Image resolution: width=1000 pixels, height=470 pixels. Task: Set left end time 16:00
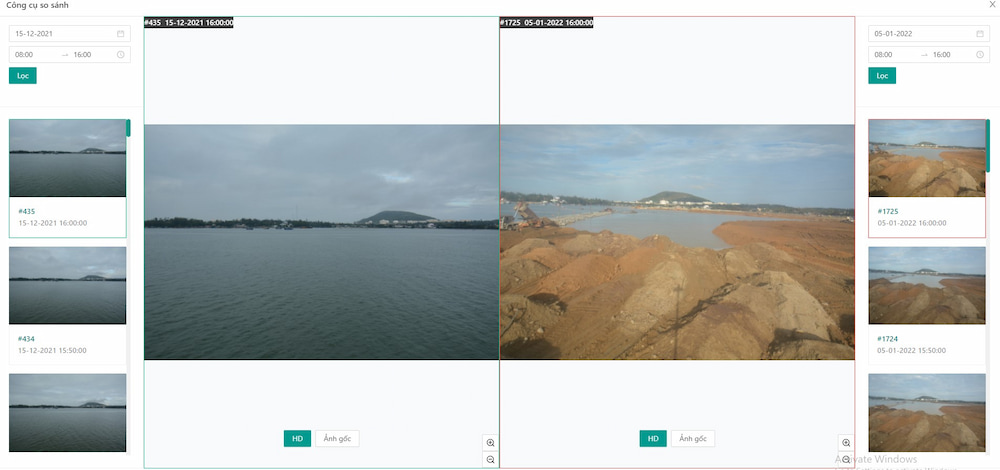pyautogui.click(x=82, y=55)
